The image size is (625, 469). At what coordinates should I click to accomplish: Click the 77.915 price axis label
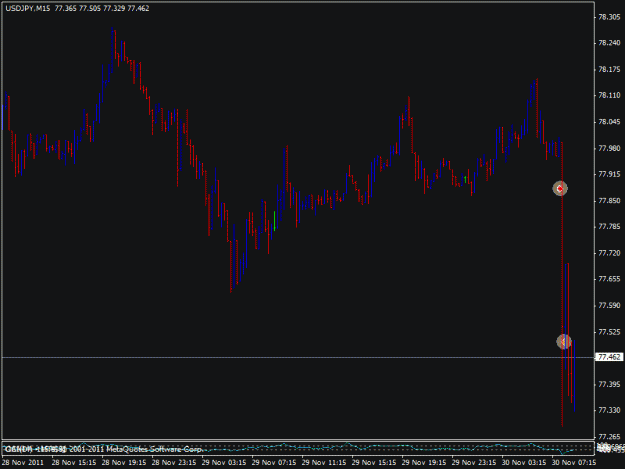click(609, 174)
